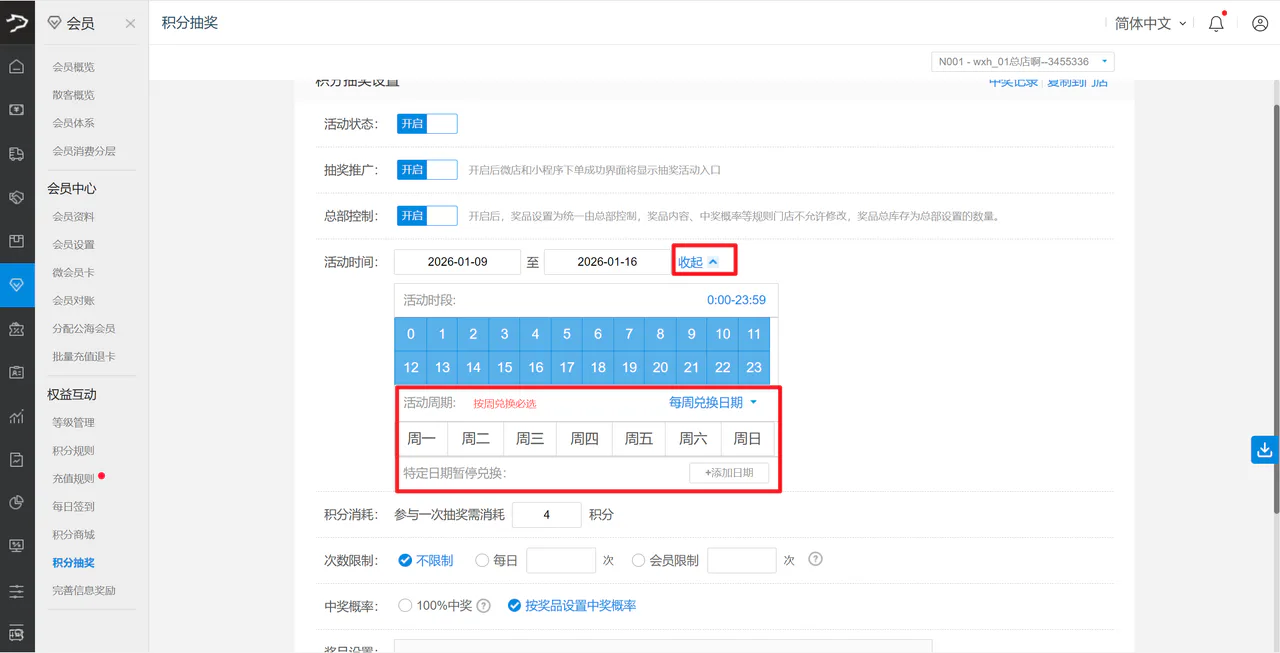Click the clipboard checklist icon in the rail
This screenshot has height=653, width=1280.
(17, 459)
